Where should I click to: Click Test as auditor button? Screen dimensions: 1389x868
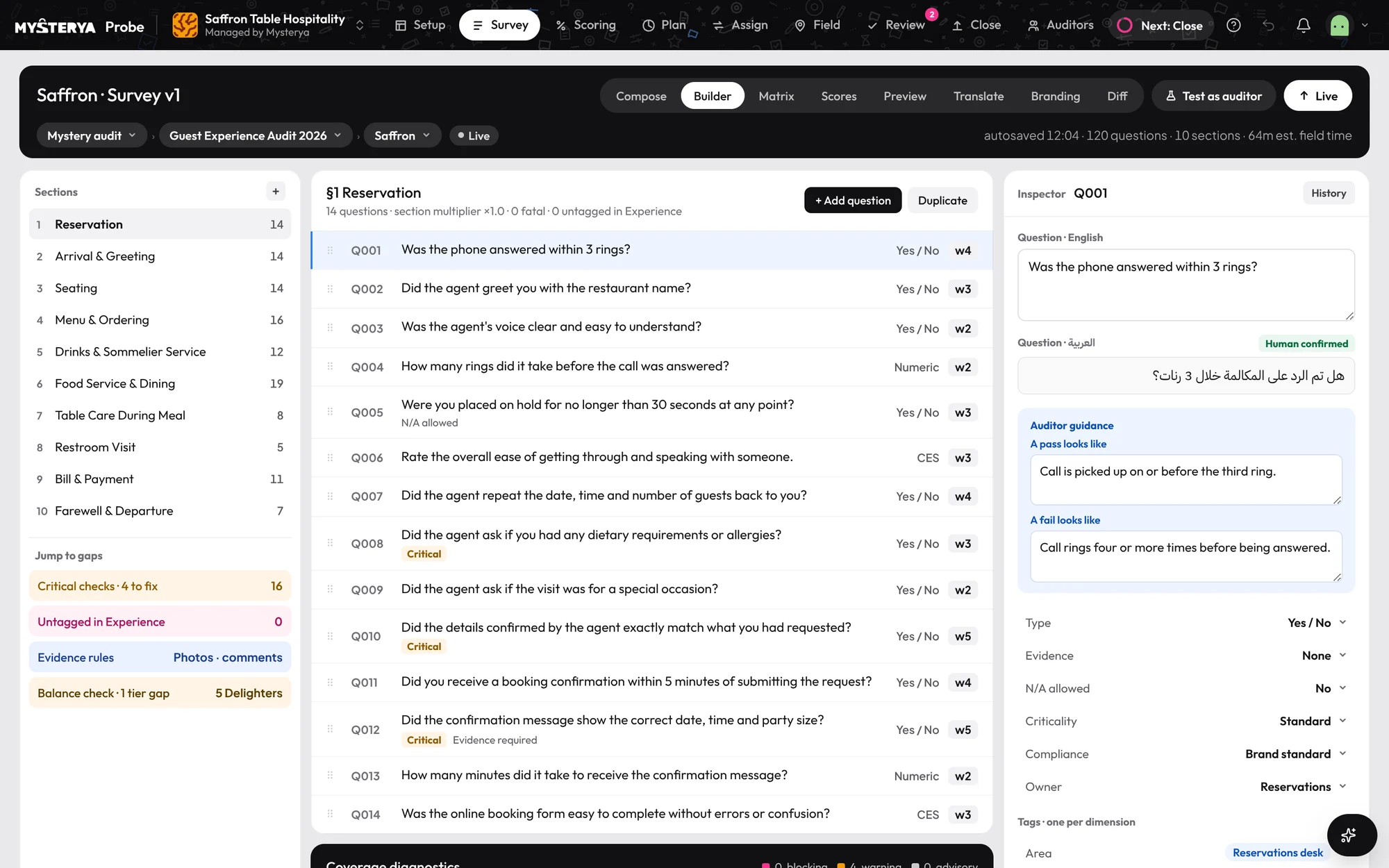point(1213,96)
